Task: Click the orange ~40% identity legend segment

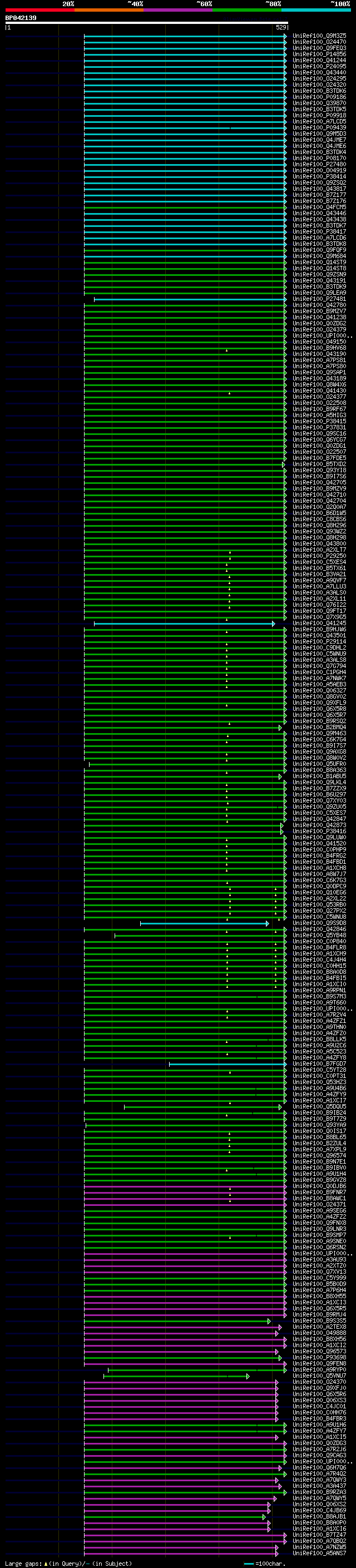Action: (109, 10)
